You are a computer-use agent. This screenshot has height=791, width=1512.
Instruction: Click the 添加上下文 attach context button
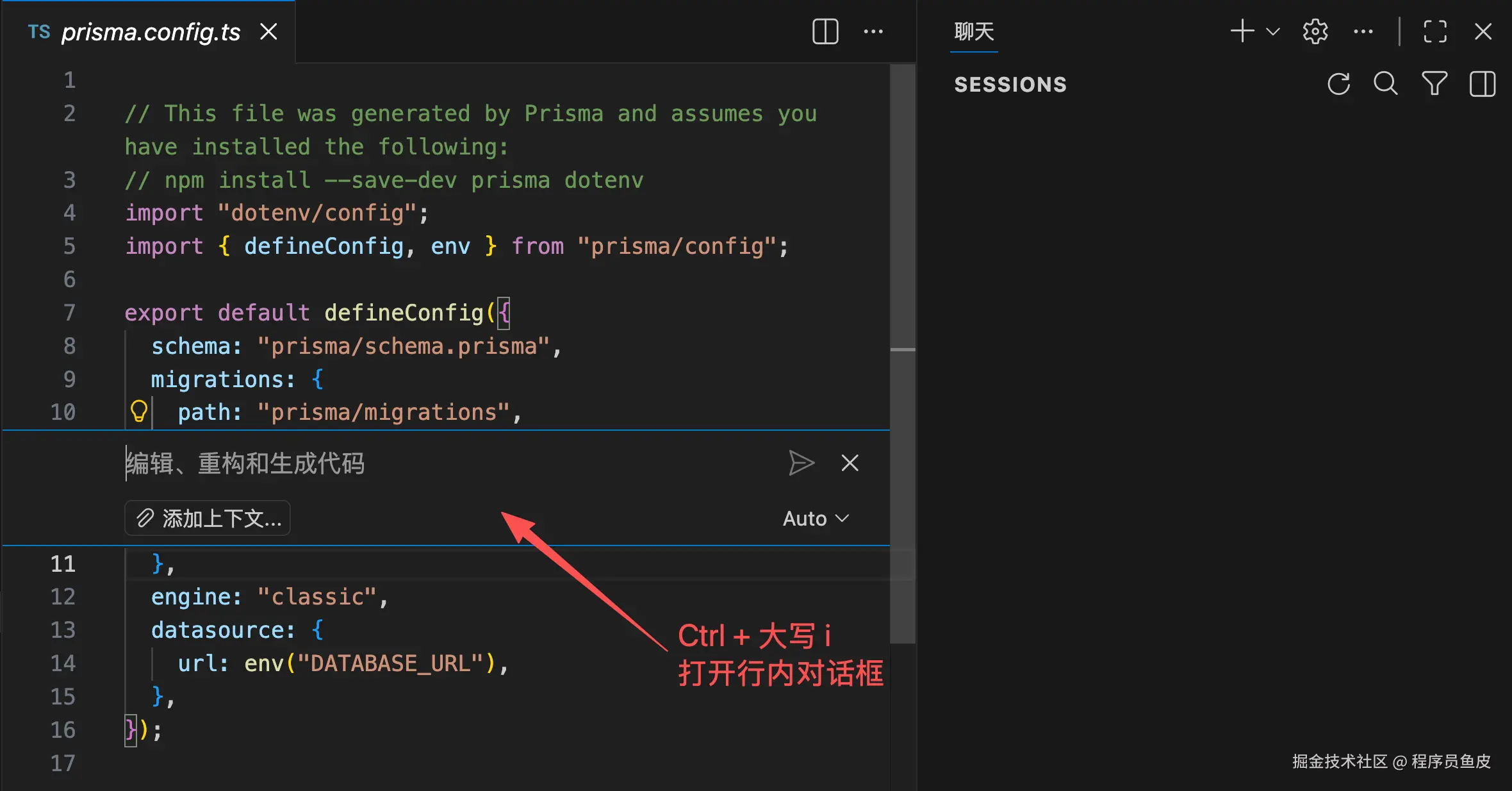[208, 518]
